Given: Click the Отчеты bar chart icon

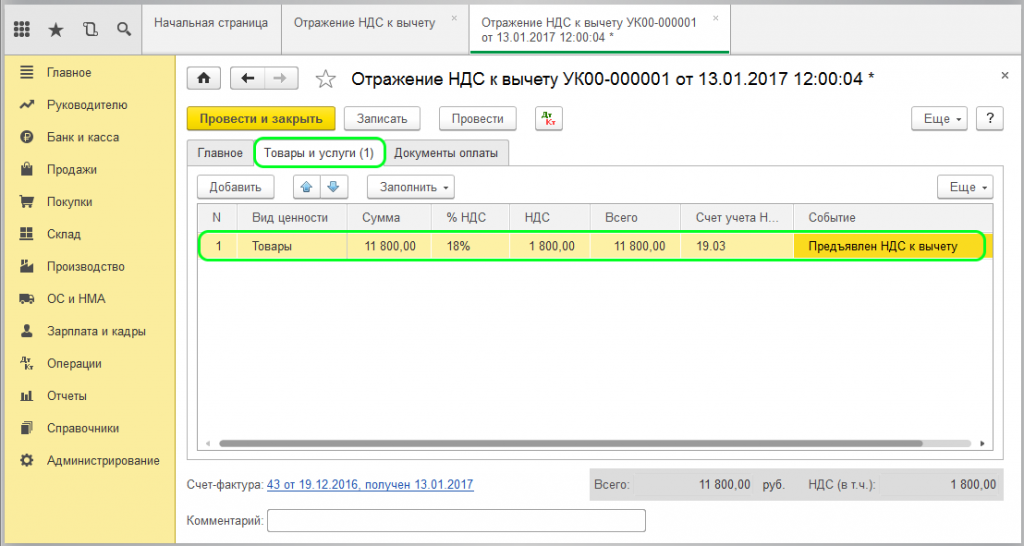Looking at the screenshot, I should pos(27,396).
